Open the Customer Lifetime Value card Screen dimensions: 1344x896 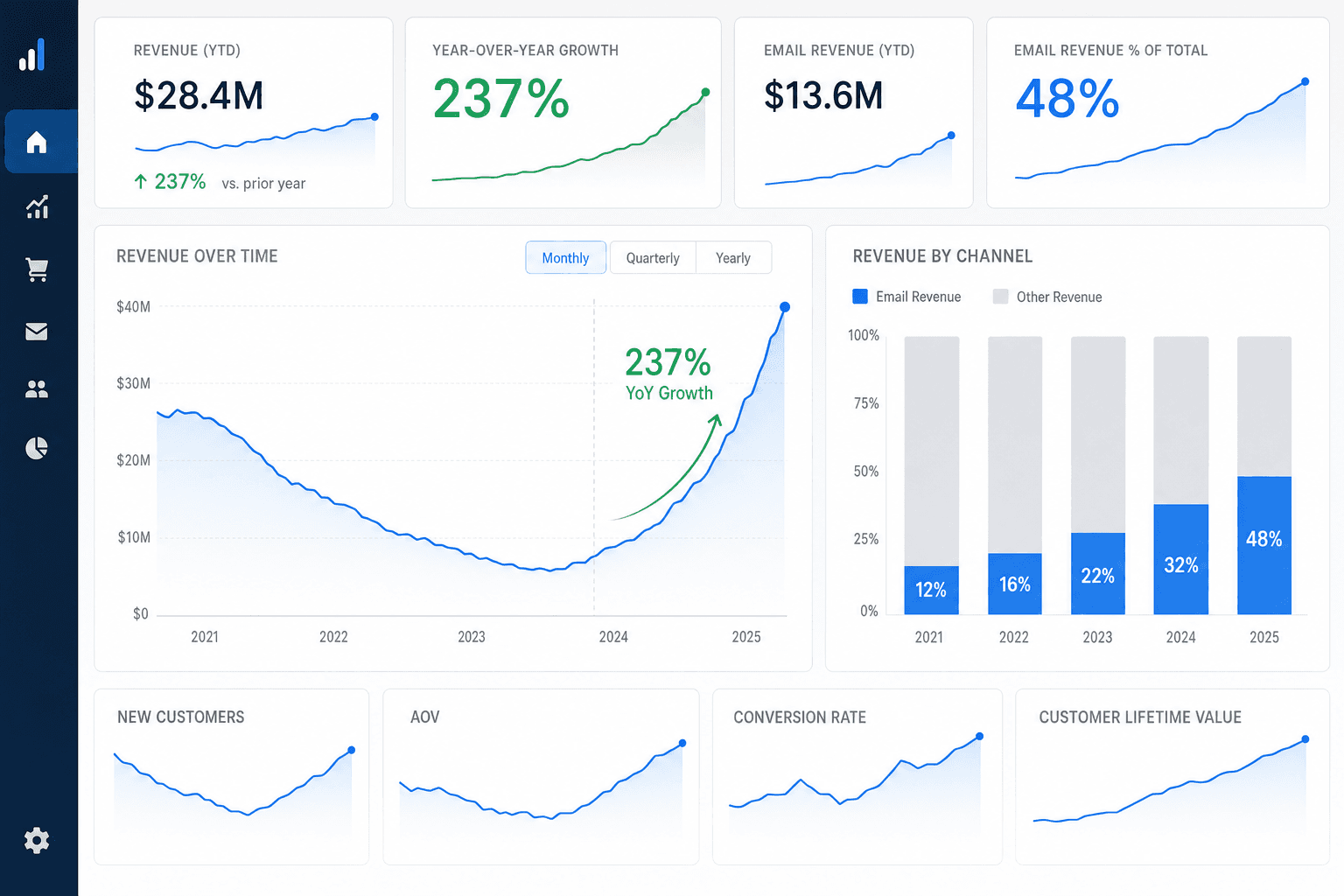point(1172,777)
